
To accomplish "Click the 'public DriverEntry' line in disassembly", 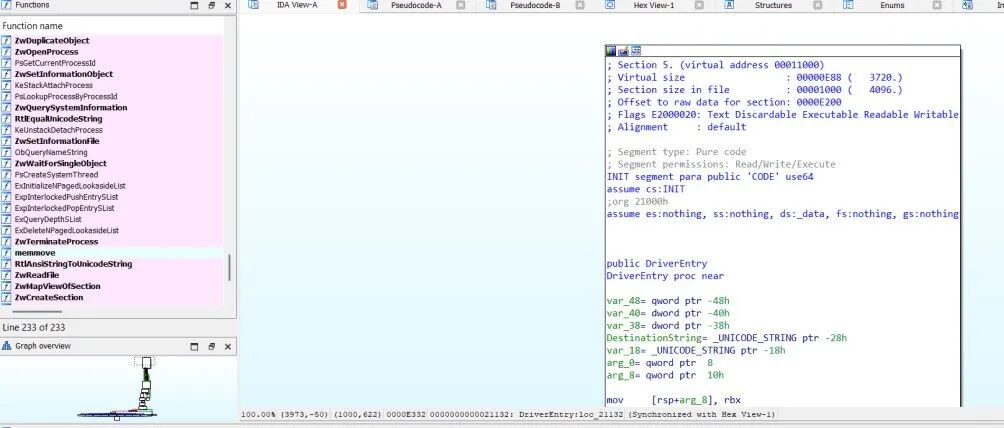I will click(657, 264).
